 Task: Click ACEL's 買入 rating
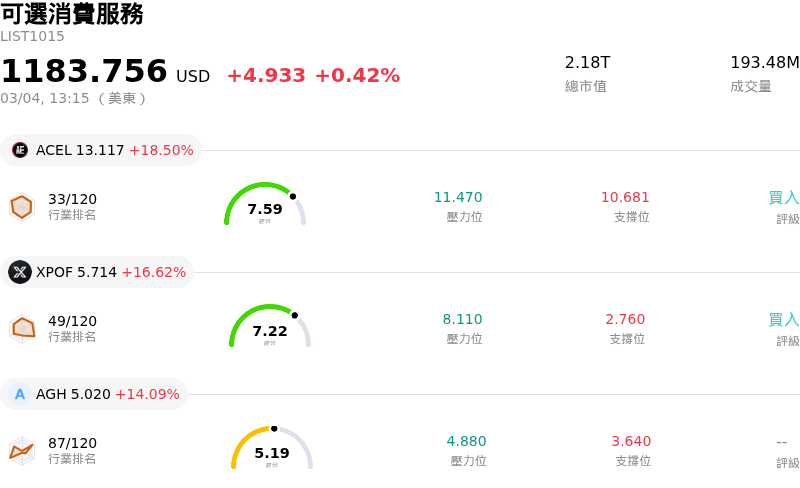pyautogui.click(x=783, y=197)
